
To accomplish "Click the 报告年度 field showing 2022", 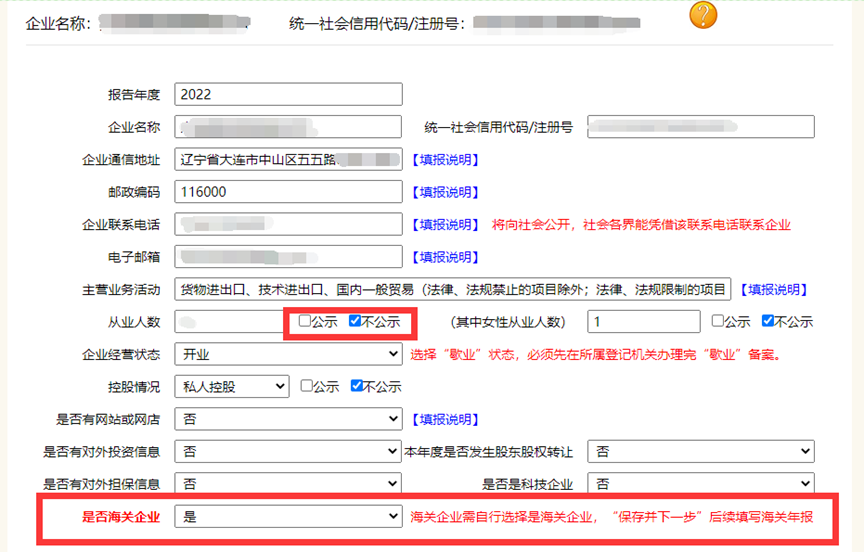I will point(288,94).
